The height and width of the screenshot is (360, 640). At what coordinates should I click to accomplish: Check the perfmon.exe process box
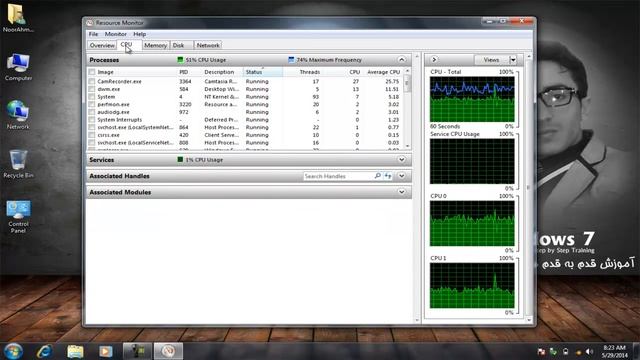click(x=92, y=104)
